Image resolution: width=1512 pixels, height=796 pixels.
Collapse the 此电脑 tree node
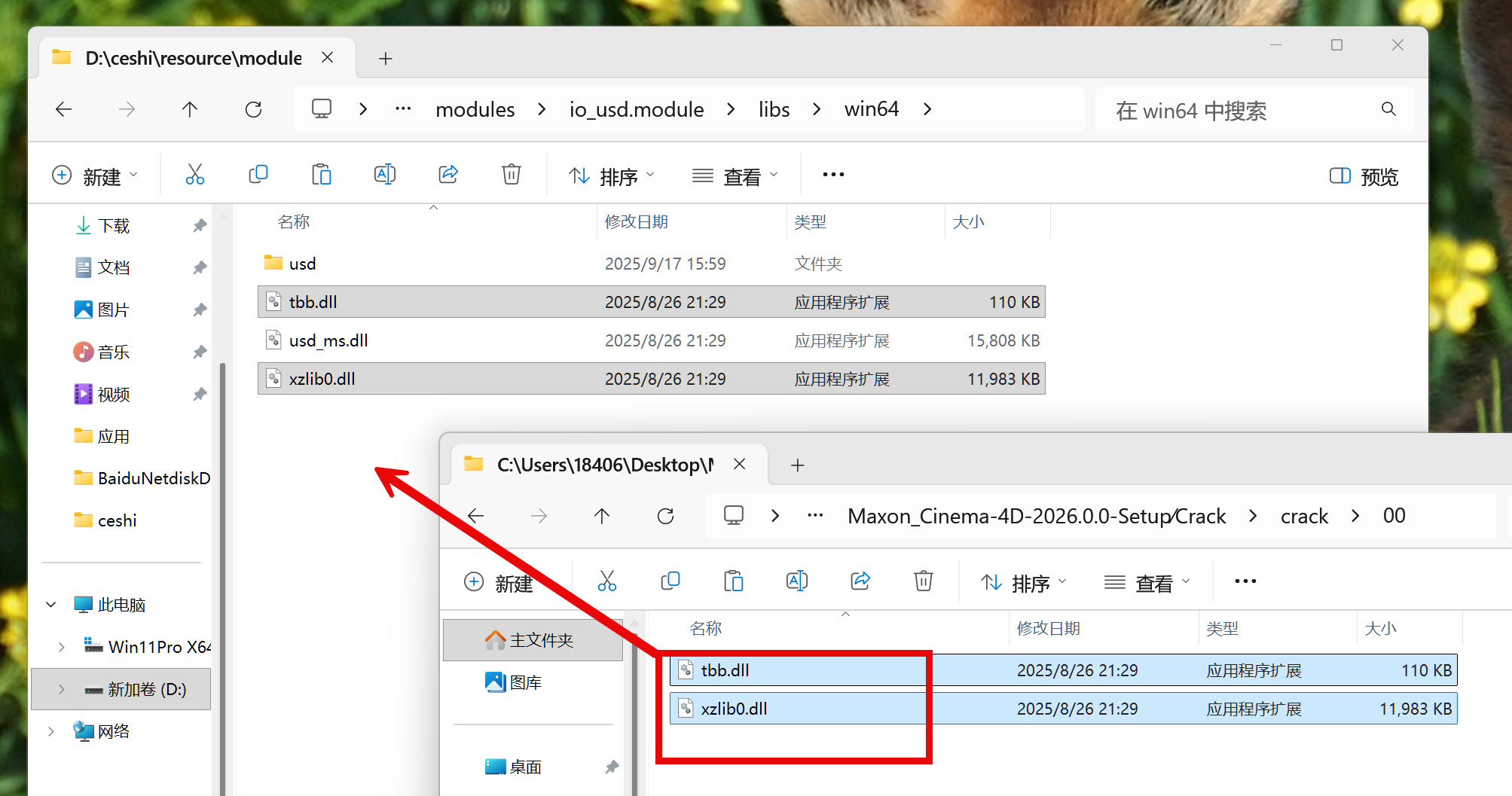pos(51,605)
